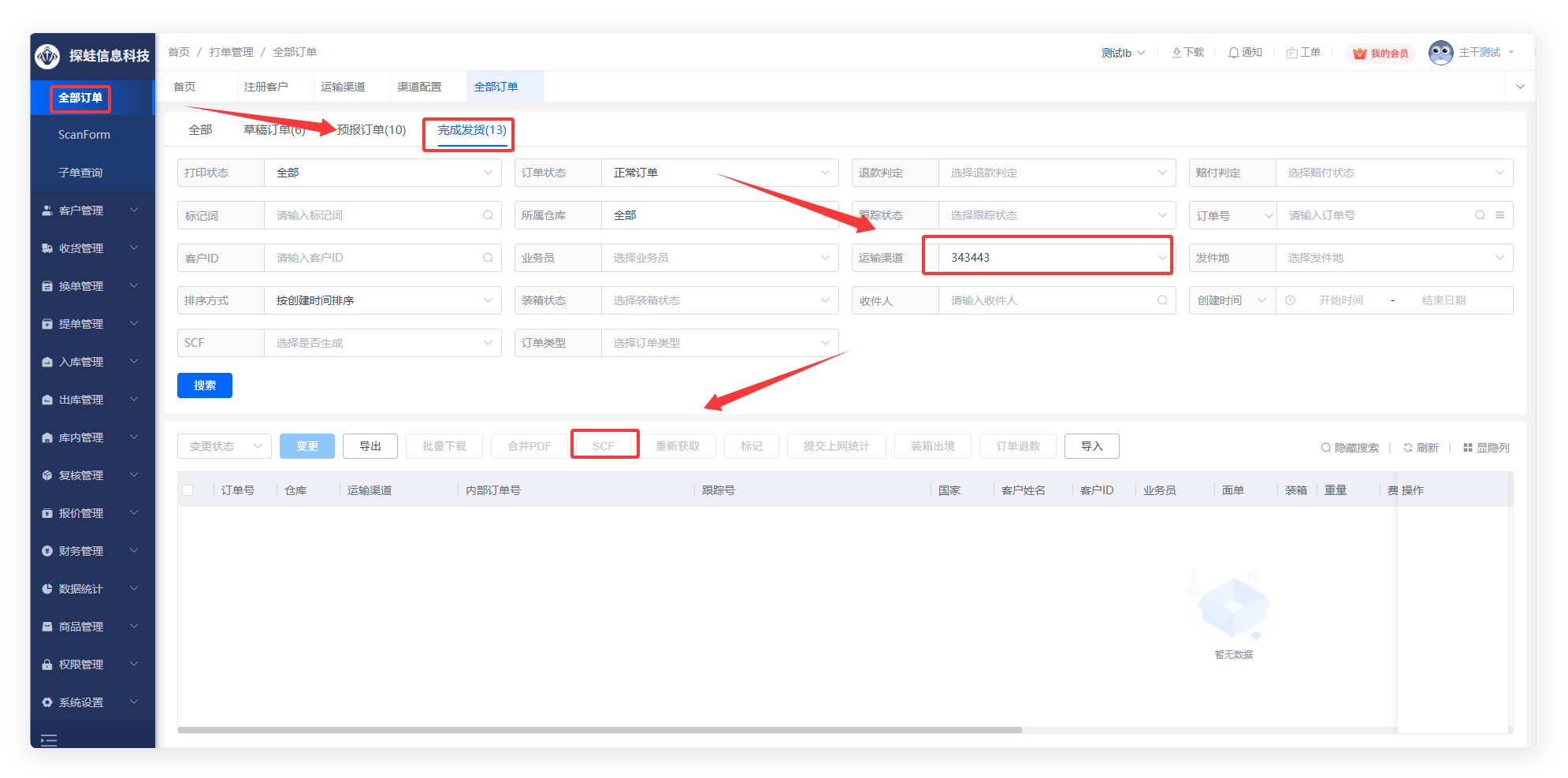The width and height of the screenshot is (1568, 778).
Task: Open the shipping channel dropdown showing 343443
Action: (x=1048, y=258)
